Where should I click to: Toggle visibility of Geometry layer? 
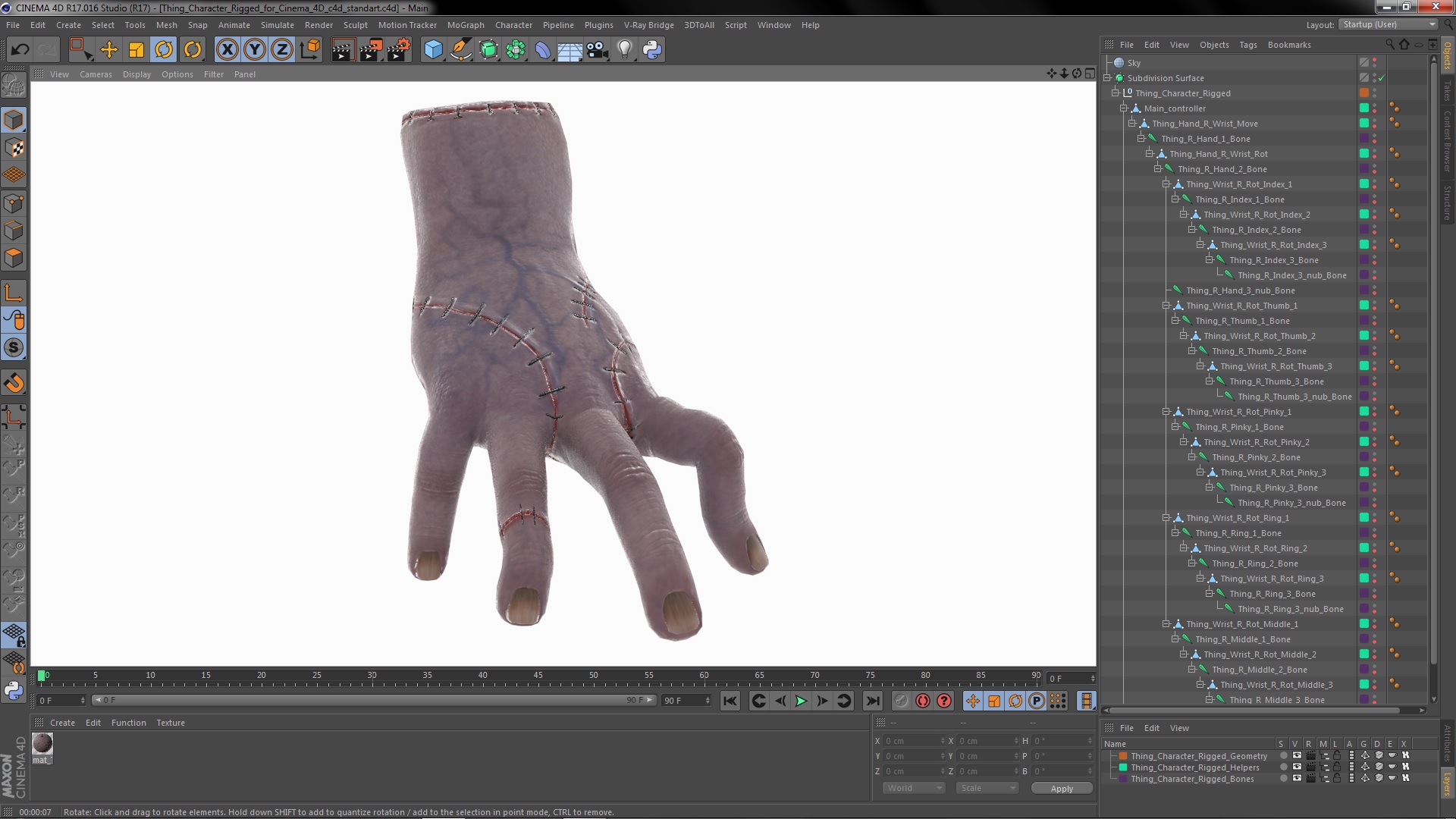[x=1297, y=755]
